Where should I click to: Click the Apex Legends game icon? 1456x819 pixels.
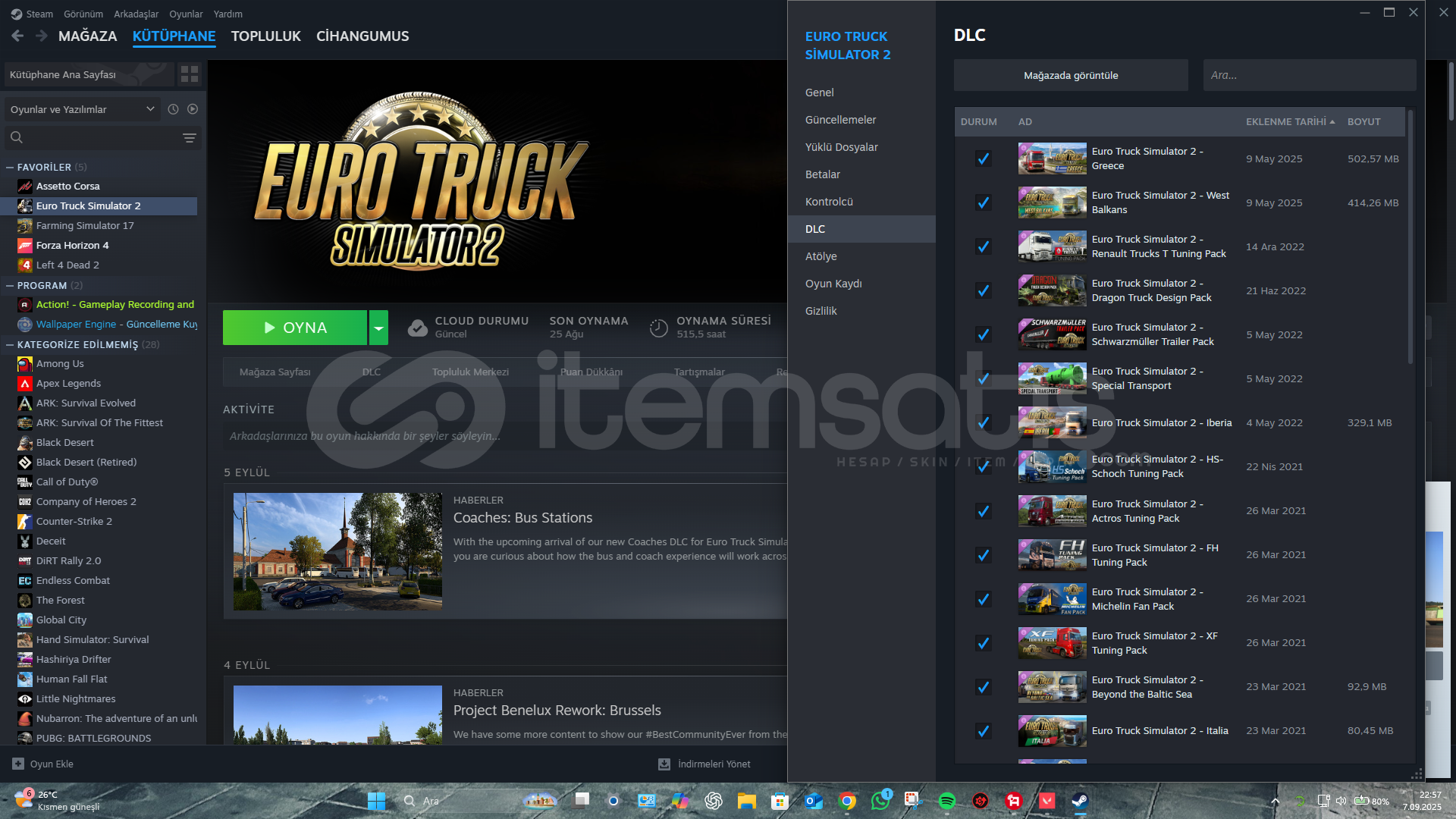pos(25,384)
